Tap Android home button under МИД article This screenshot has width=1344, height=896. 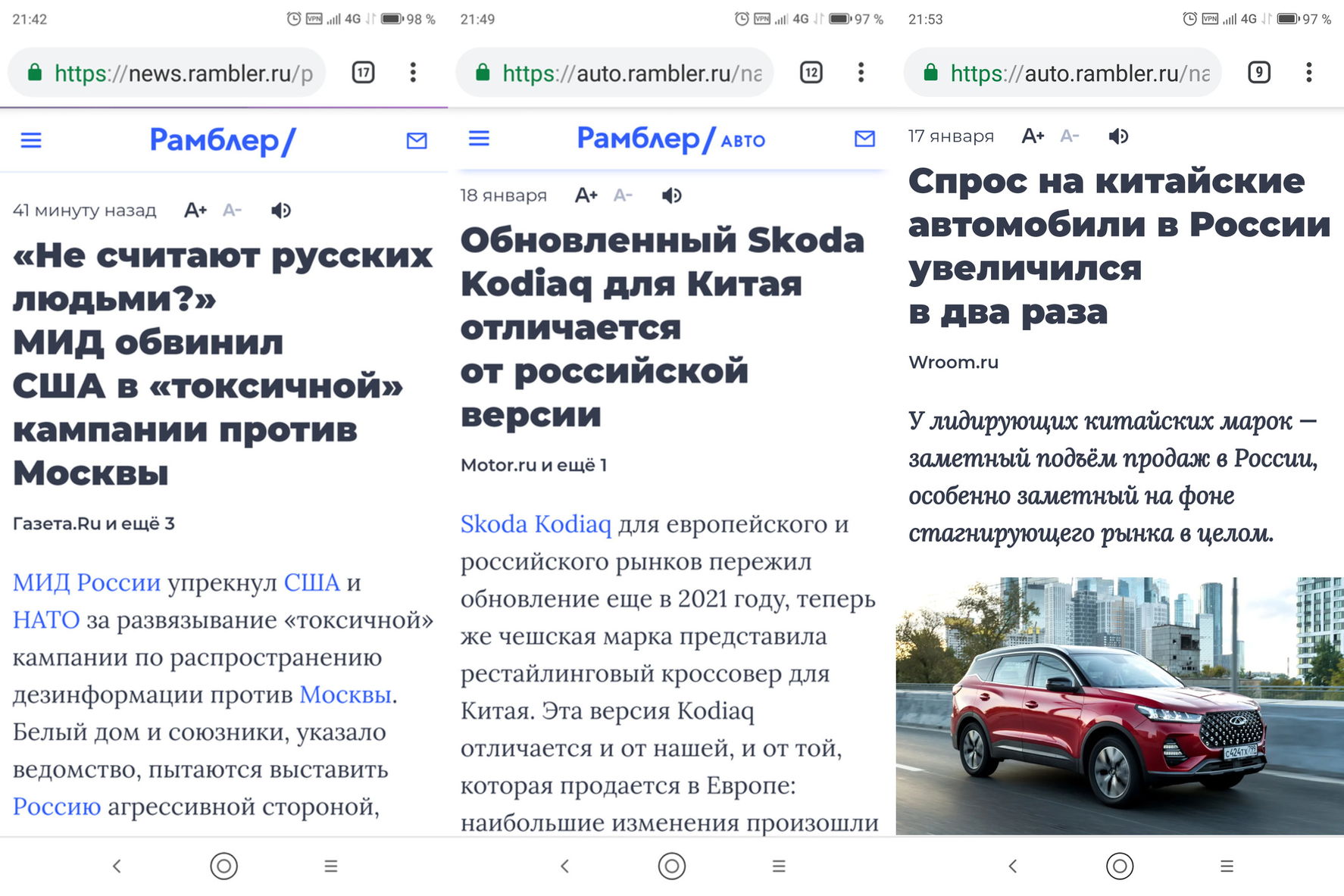click(x=223, y=866)
